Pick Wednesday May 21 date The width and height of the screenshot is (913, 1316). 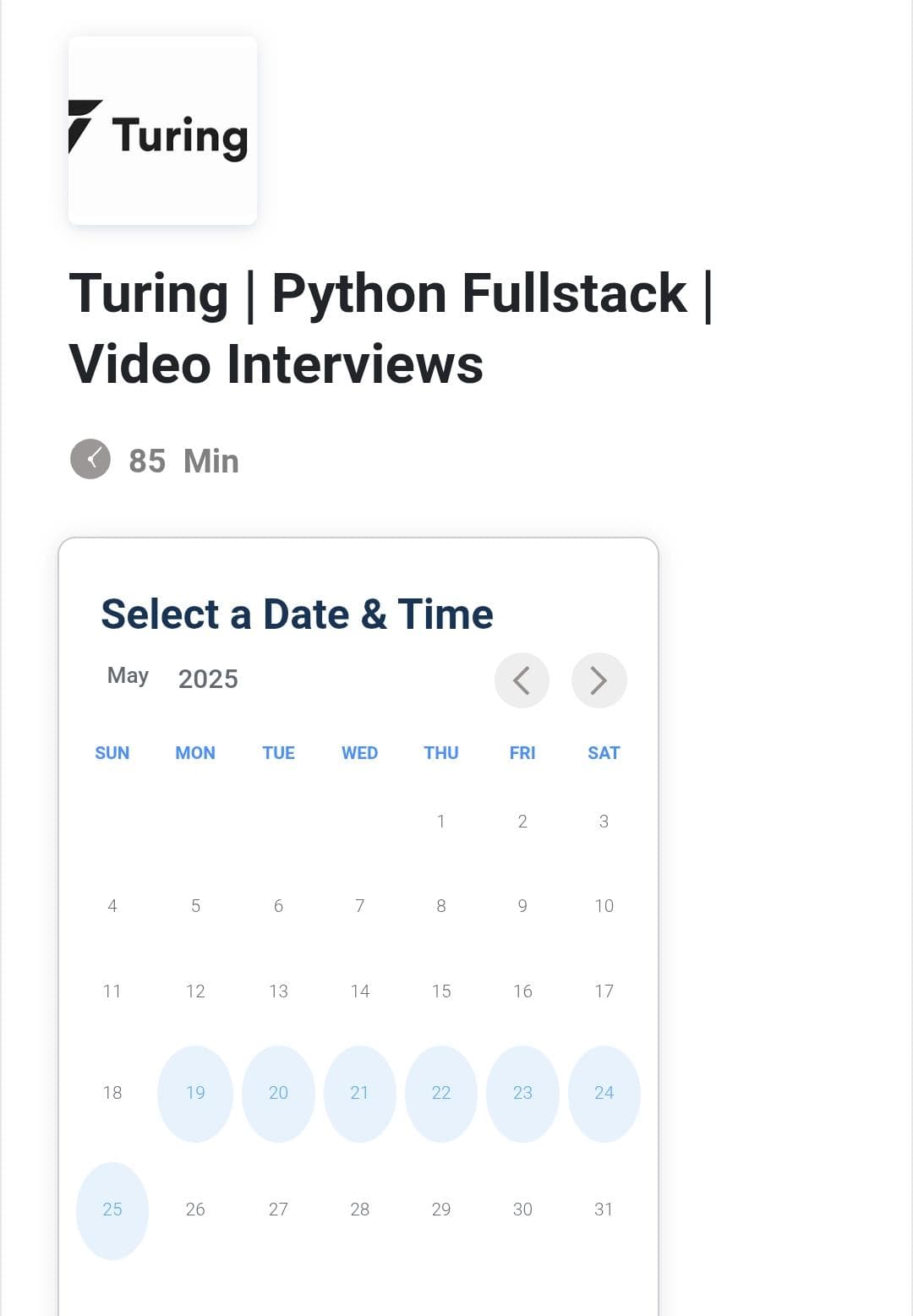pos(359,1093)
